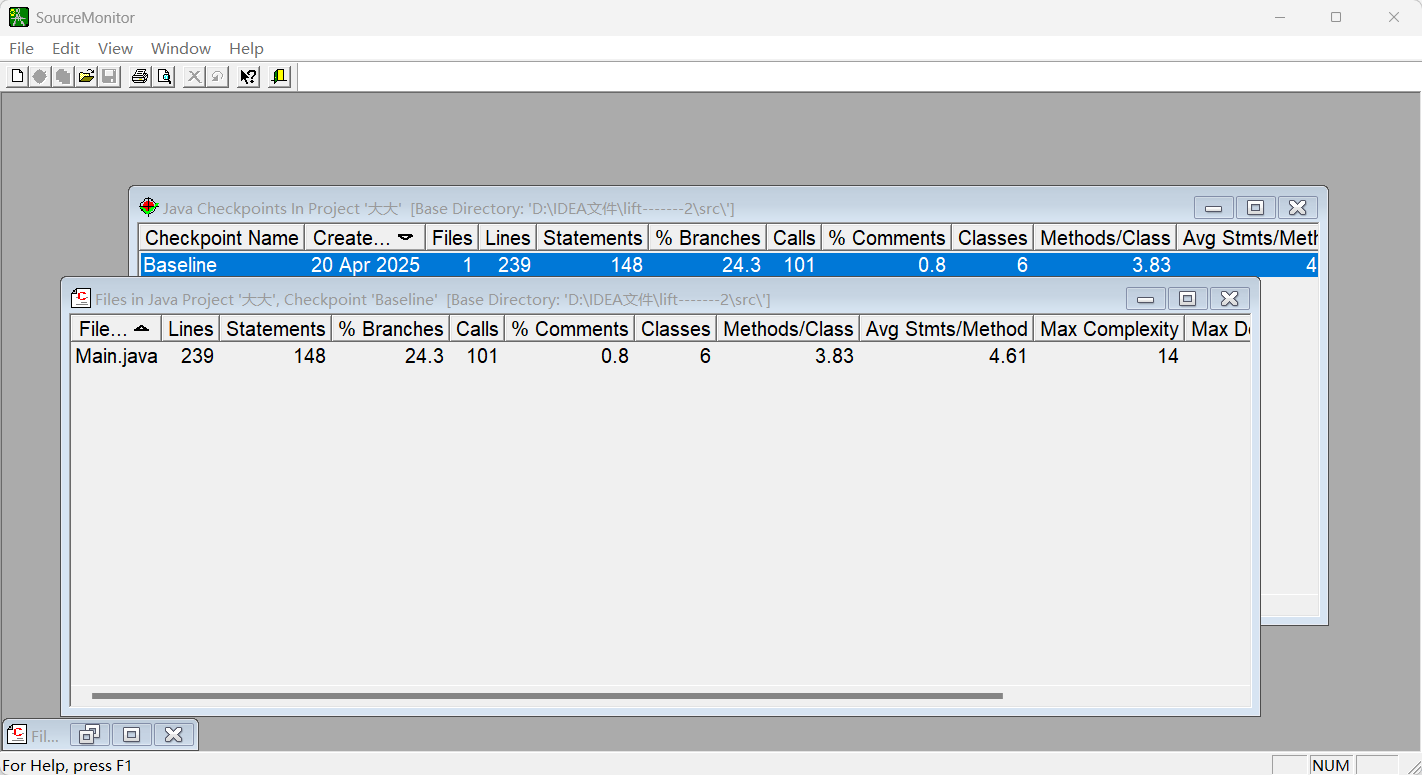This screenshot has height=775, width=1422.
Task: Click the 20 Apr 2025 date cell
Action: [365, 265]
